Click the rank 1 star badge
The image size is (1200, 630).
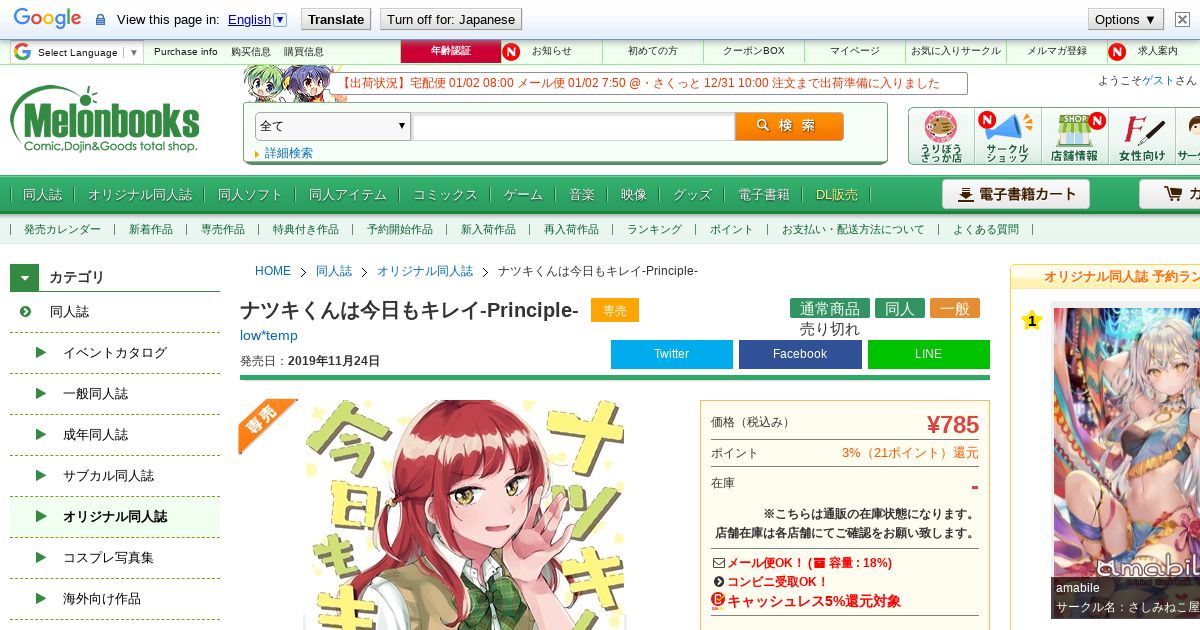pos(1032,320)
